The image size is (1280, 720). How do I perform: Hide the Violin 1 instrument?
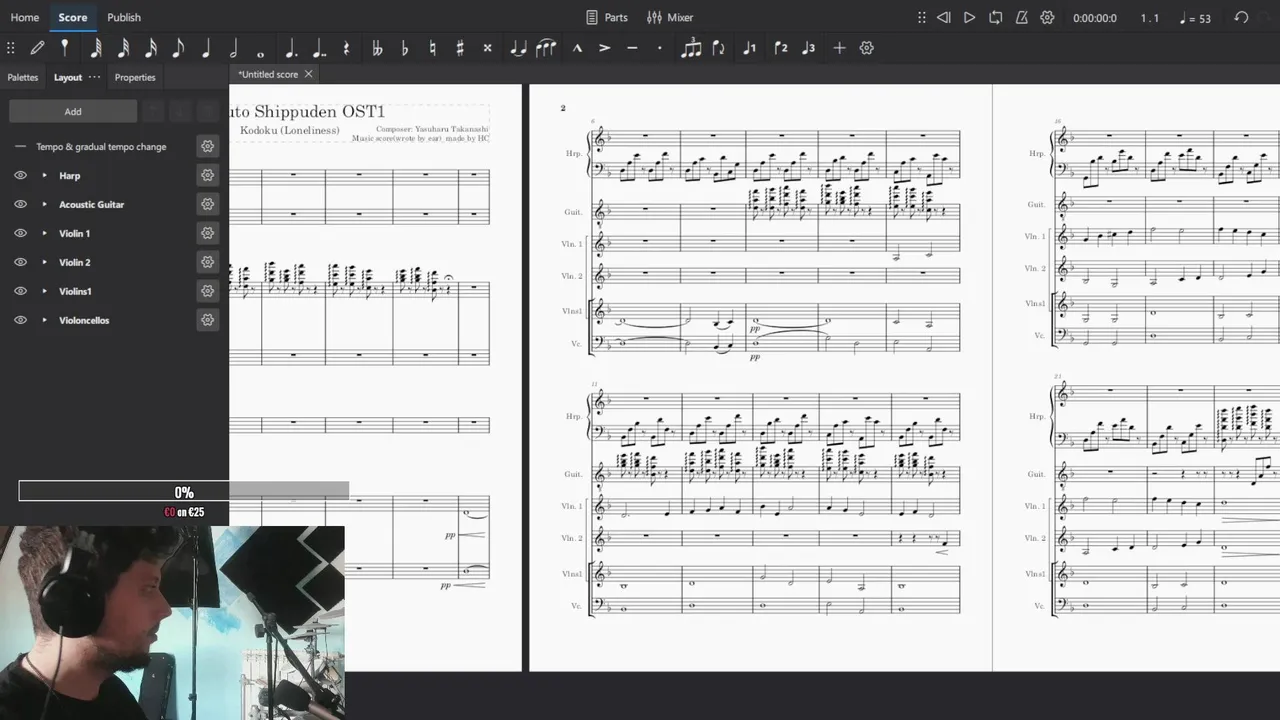pos(20,233)
